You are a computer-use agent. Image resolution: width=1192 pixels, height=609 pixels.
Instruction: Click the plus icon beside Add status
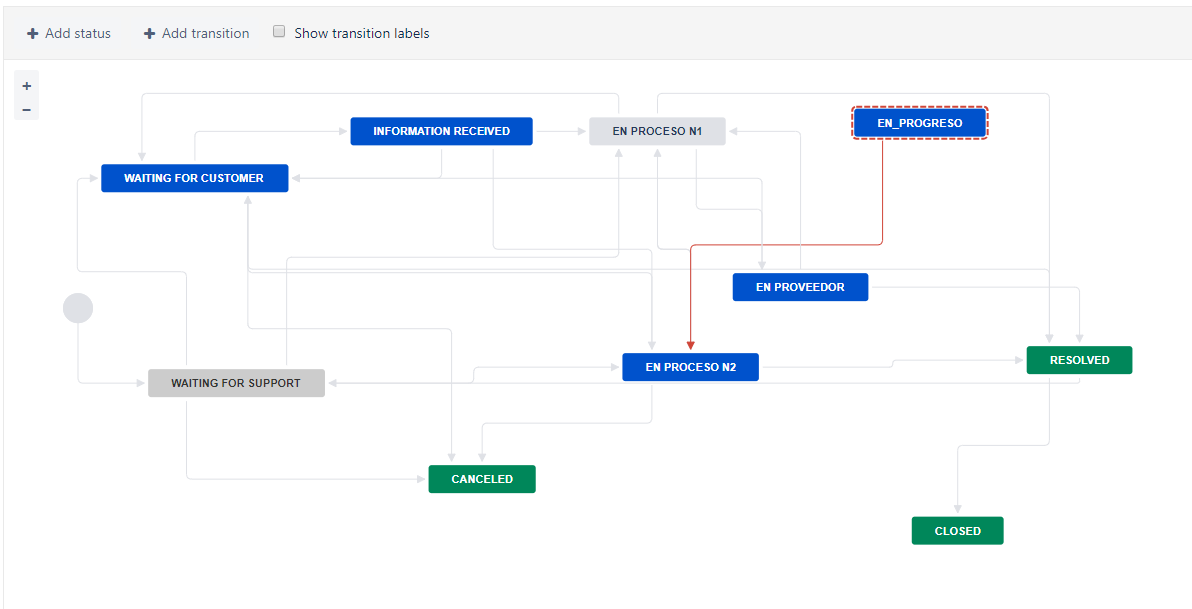(x=33, y=33)
